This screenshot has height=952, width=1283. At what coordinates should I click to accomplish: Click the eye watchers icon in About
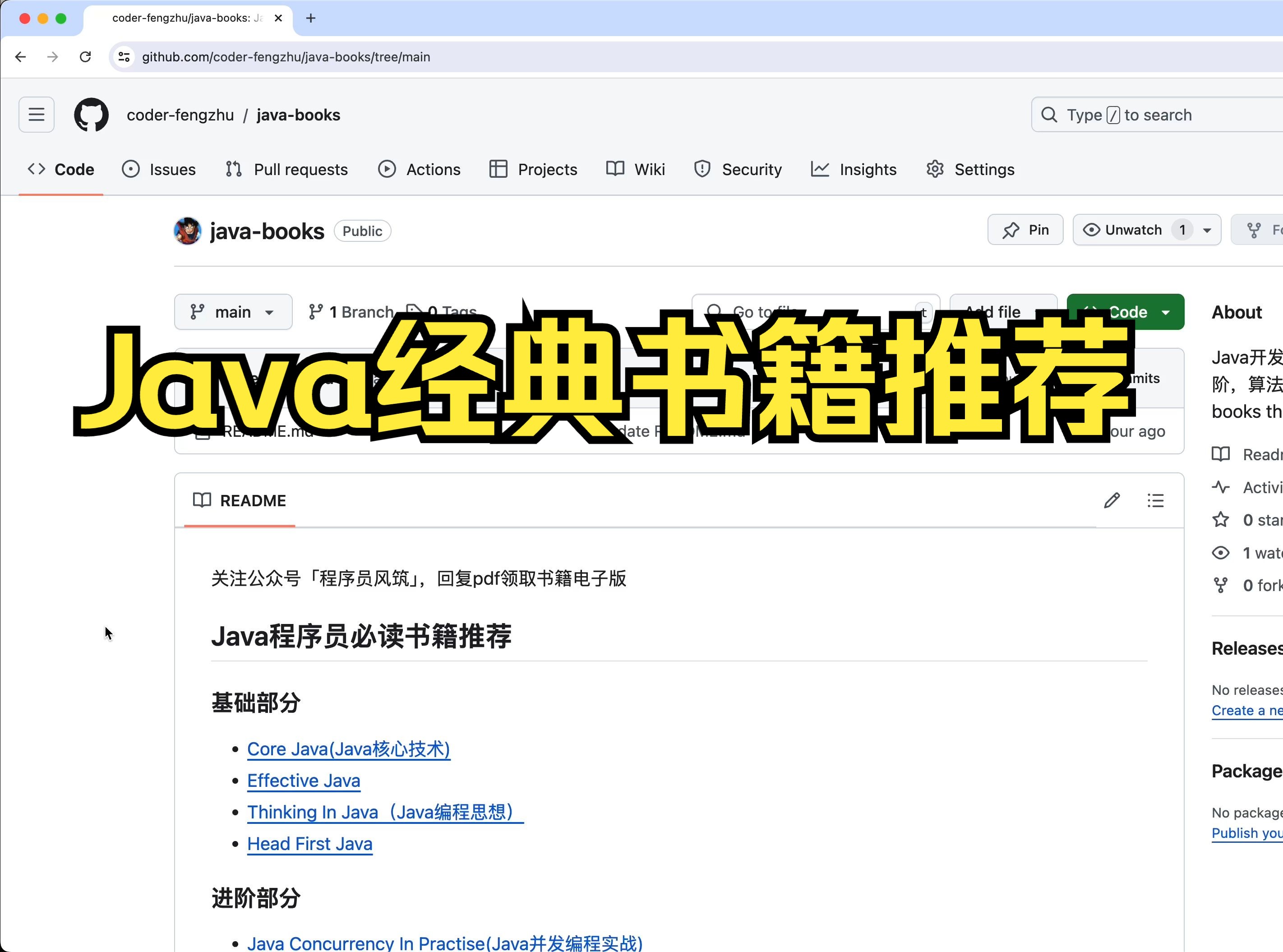click(x=1220, y=553)
